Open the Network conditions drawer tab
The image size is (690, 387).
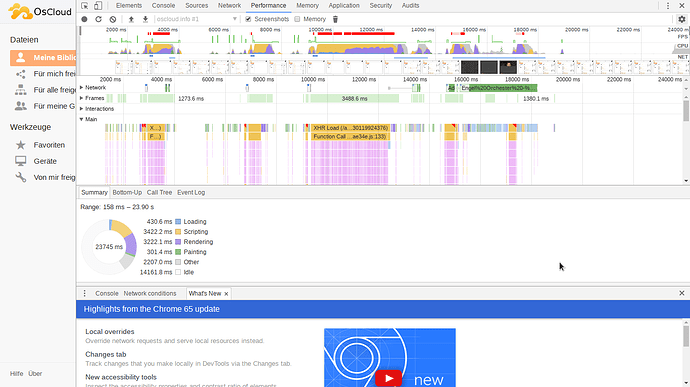150,294
